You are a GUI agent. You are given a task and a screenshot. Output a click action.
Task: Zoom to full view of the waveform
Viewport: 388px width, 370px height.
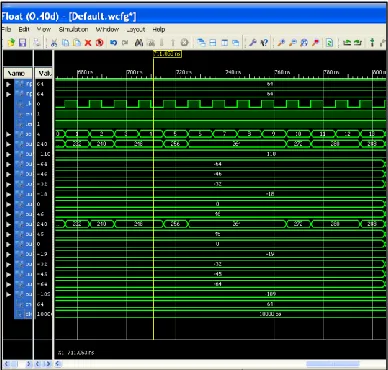304,43
